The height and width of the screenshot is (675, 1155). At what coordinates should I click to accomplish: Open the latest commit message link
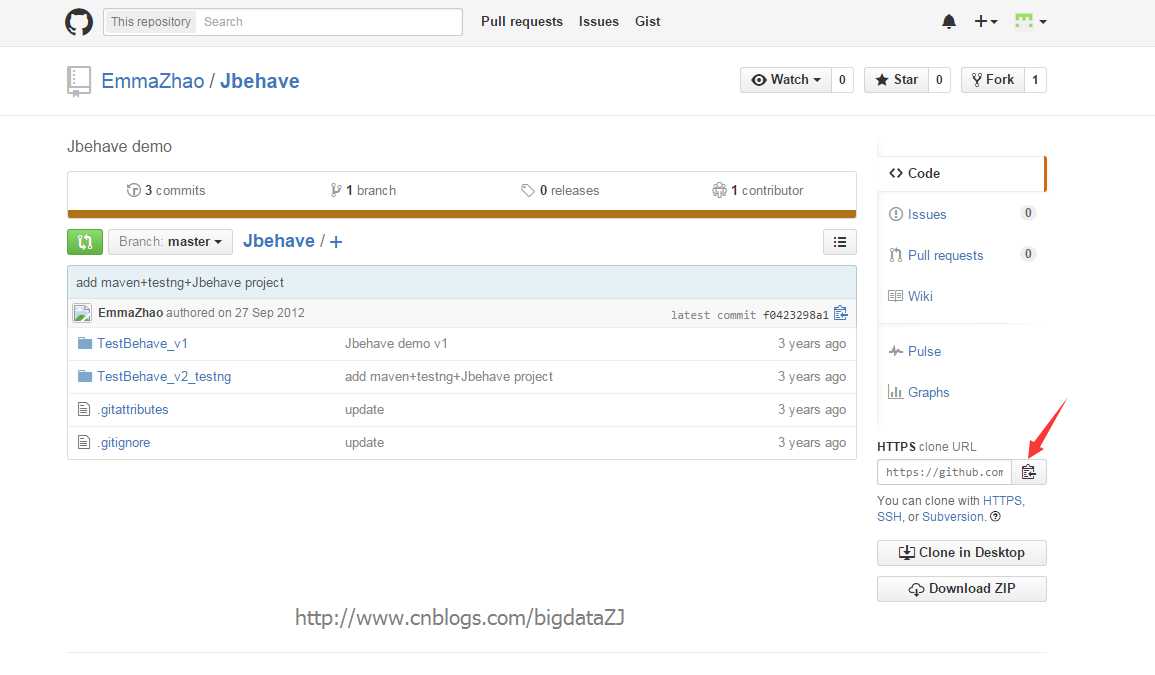click(180, 282)
